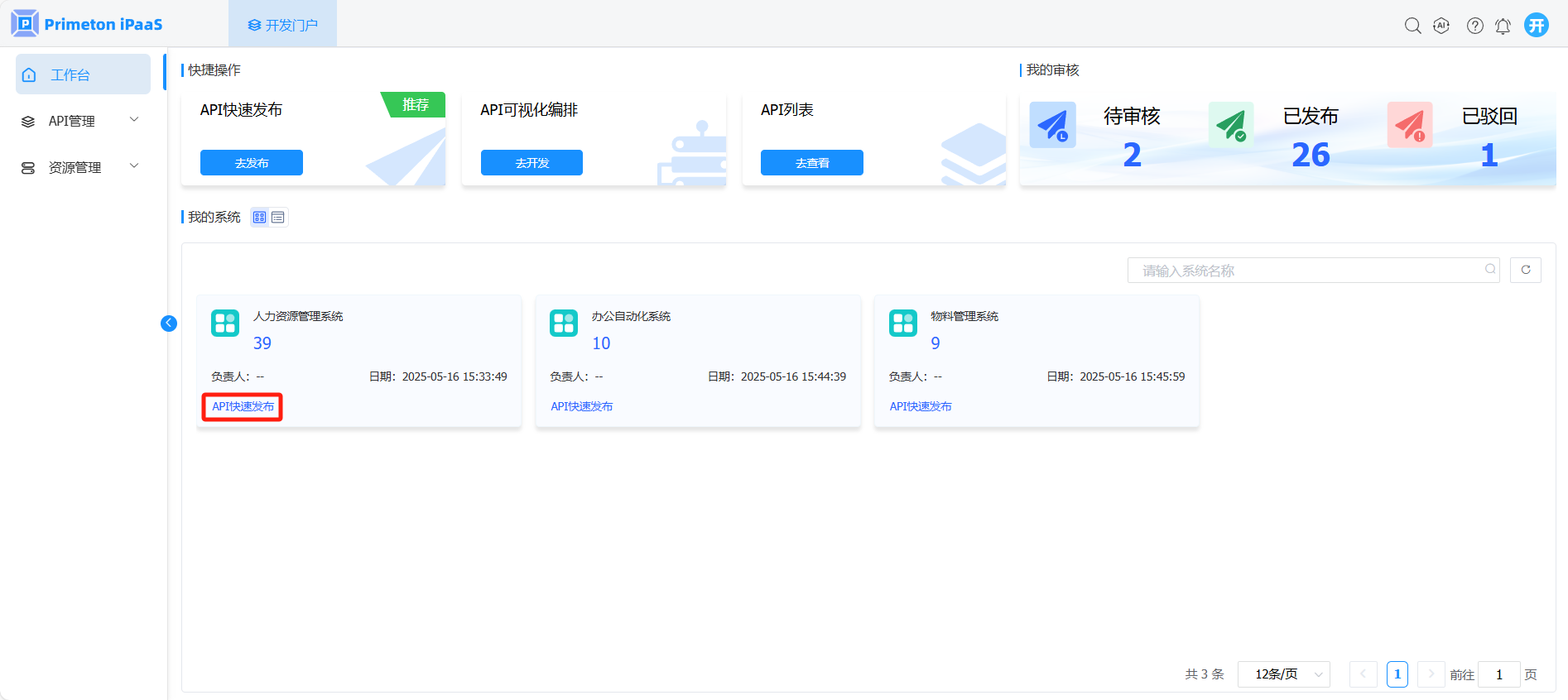Viewport: 1568px width, 700px height.
Task: Open the notifications bell icon
Action: click(1503, 26)
